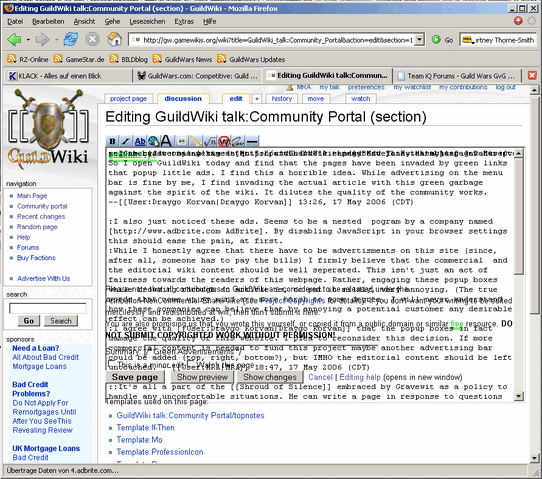This screenshot has width=542, height=479.
Task: Click the grey Forward arrow button
Action: coord(42,39)
